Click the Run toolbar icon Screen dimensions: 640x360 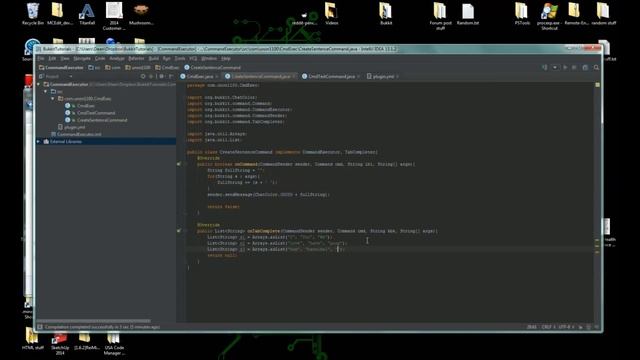click(565, 67)
